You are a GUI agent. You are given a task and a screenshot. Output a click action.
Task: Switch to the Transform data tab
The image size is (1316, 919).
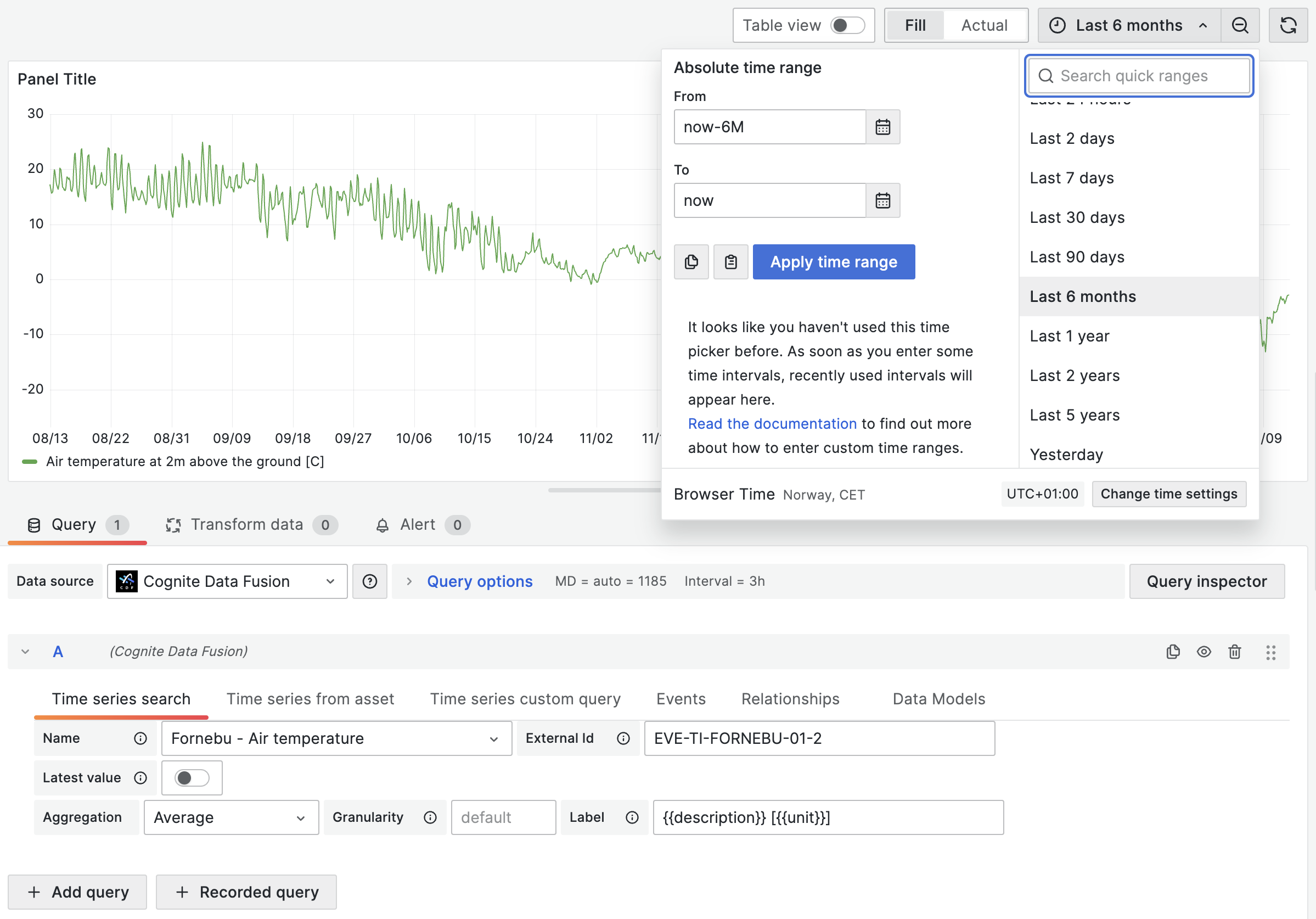[x=247, y=524]
